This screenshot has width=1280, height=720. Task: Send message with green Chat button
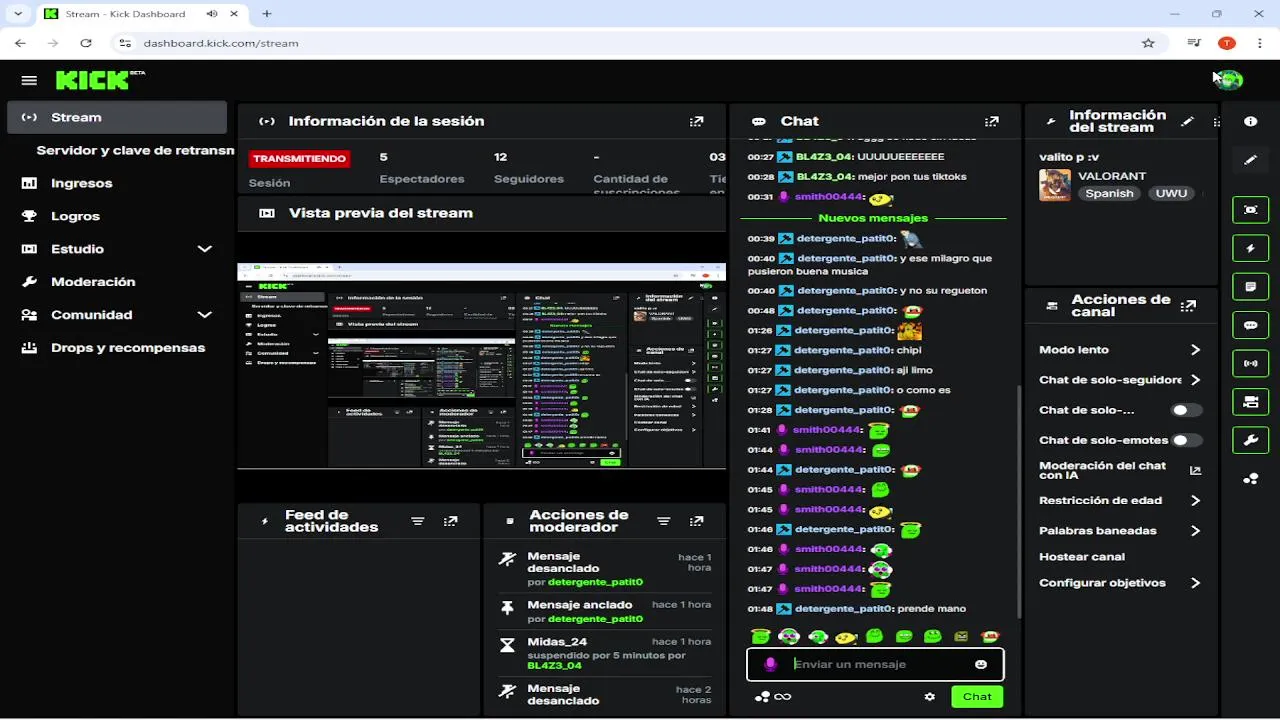pyautogui.click(x=977, y=697)
